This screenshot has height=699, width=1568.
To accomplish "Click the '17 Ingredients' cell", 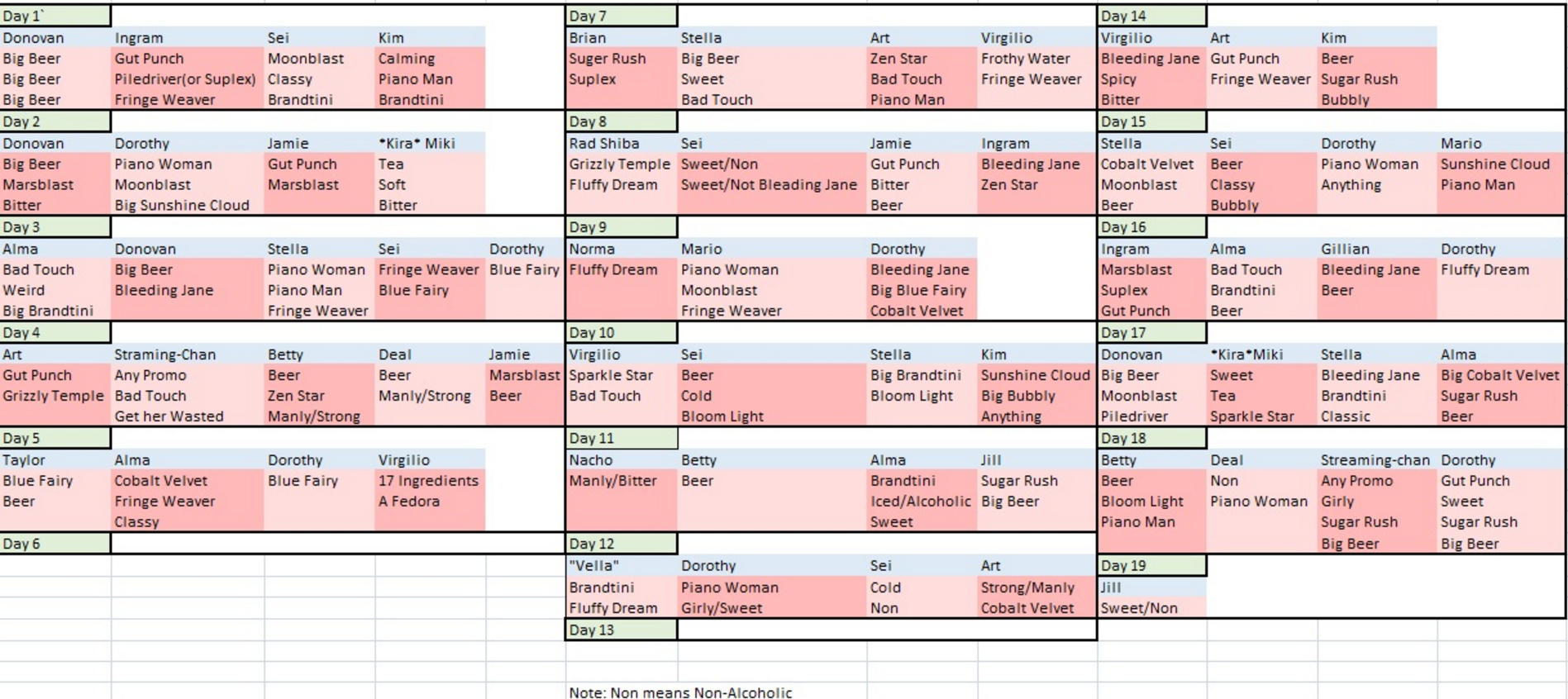I will [430, 481].
